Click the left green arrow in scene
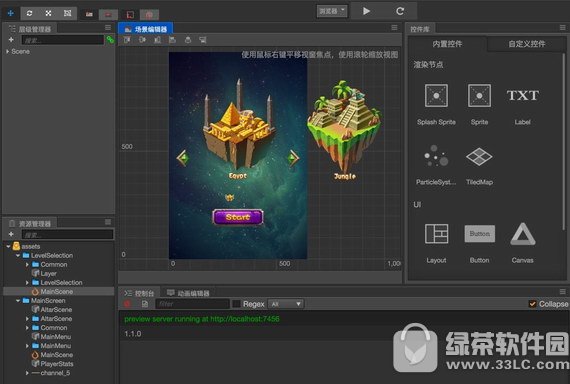 [182, 158]
